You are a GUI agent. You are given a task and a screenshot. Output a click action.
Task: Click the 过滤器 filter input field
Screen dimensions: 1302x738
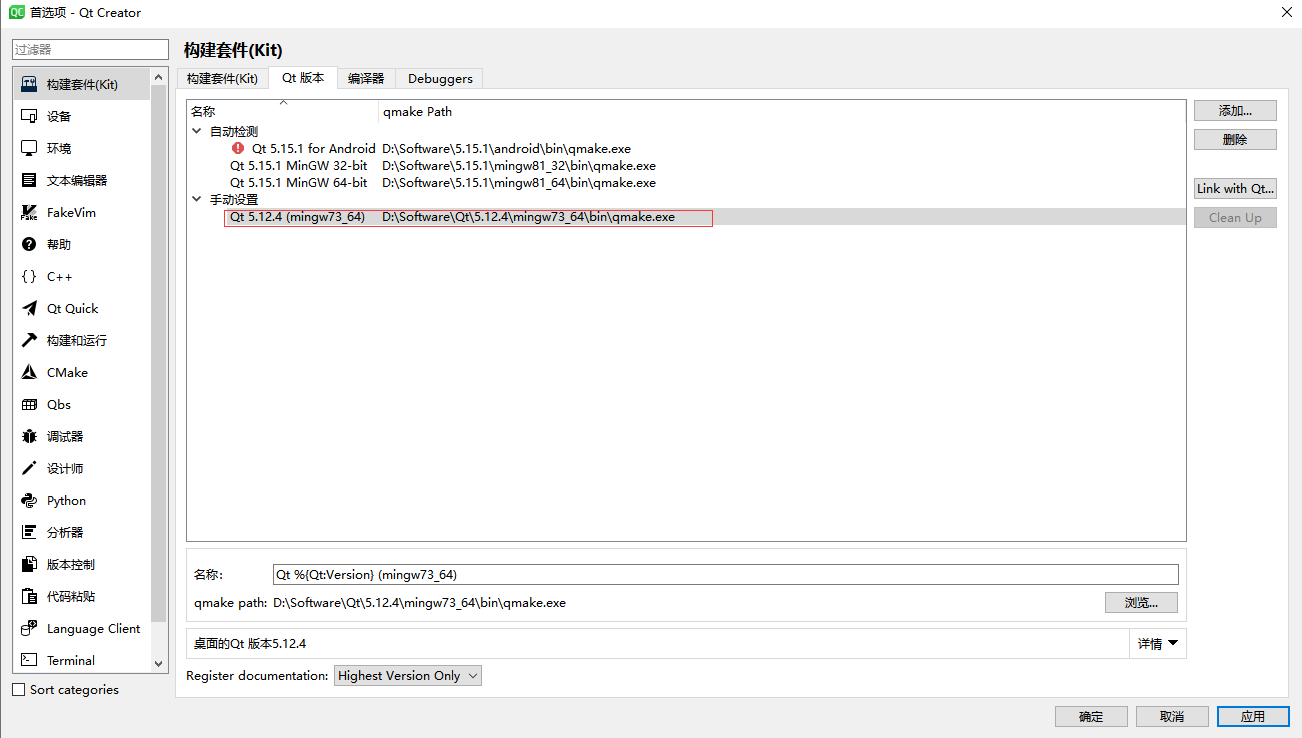(90, 49)
